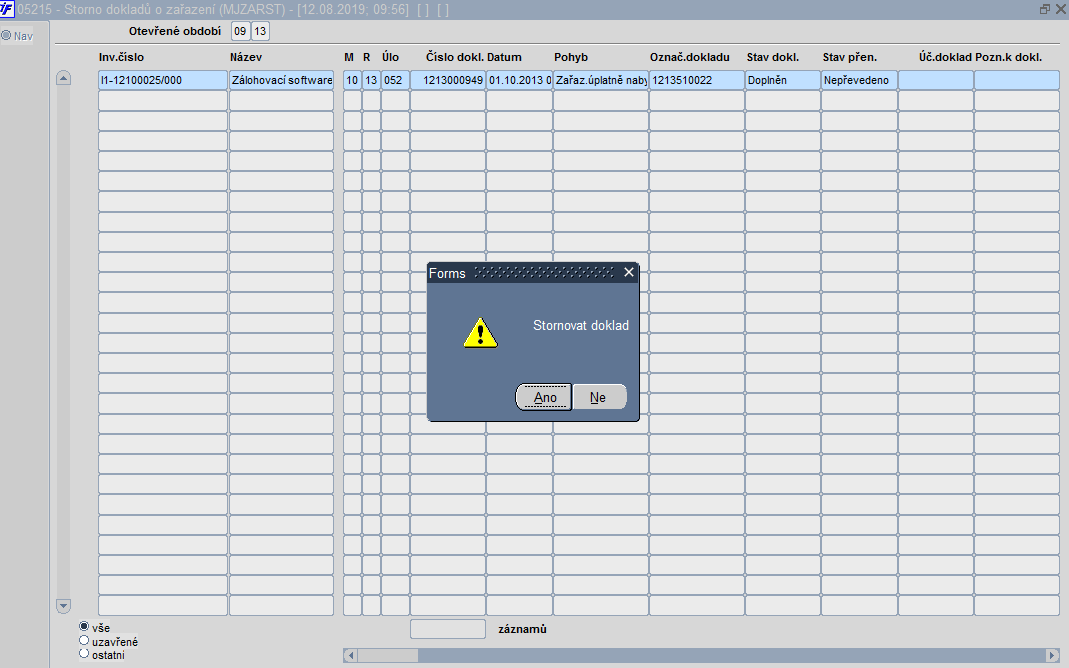
Task: Click the horizontal scrollbar right arrow
Action: pos(1052,656)
